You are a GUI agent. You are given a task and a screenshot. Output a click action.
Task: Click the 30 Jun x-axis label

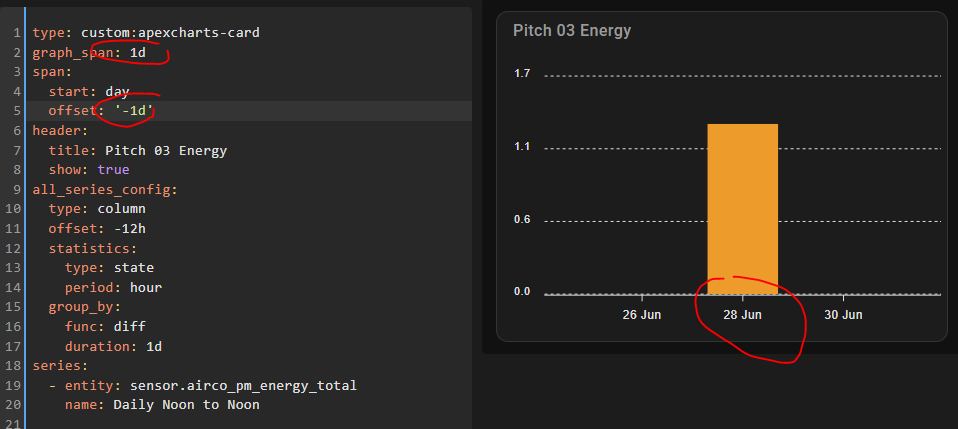843,315
